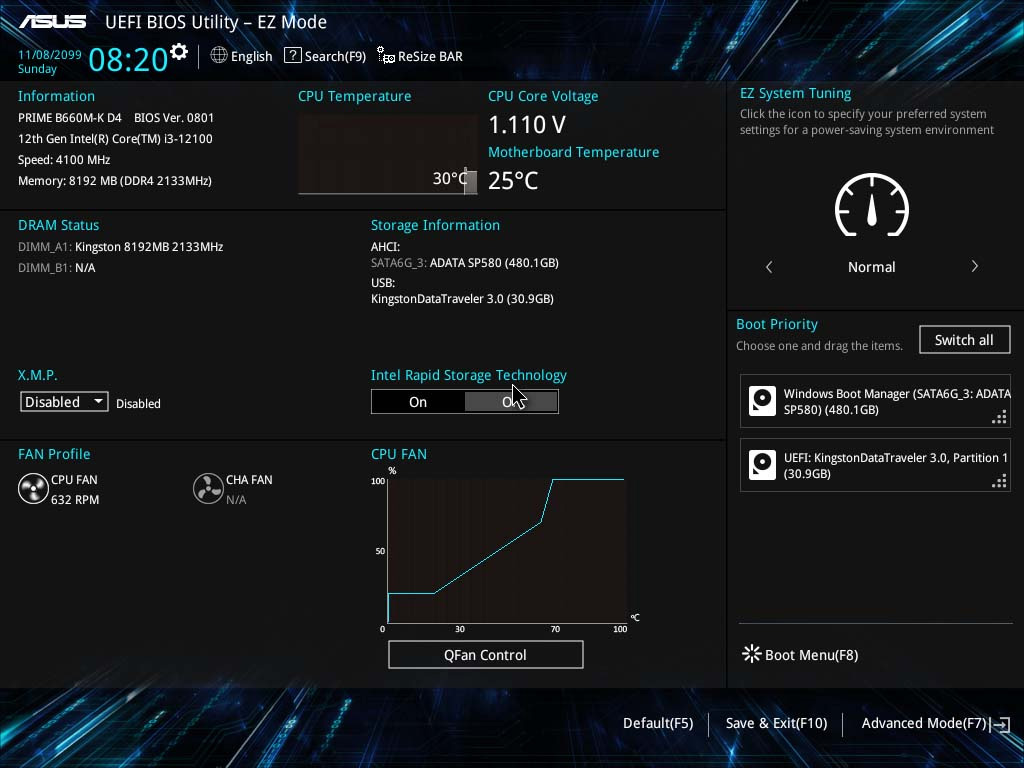Click BIOS Ver. 0801 text
This screenshot has height=768, width=1024.
coord(174,118)
